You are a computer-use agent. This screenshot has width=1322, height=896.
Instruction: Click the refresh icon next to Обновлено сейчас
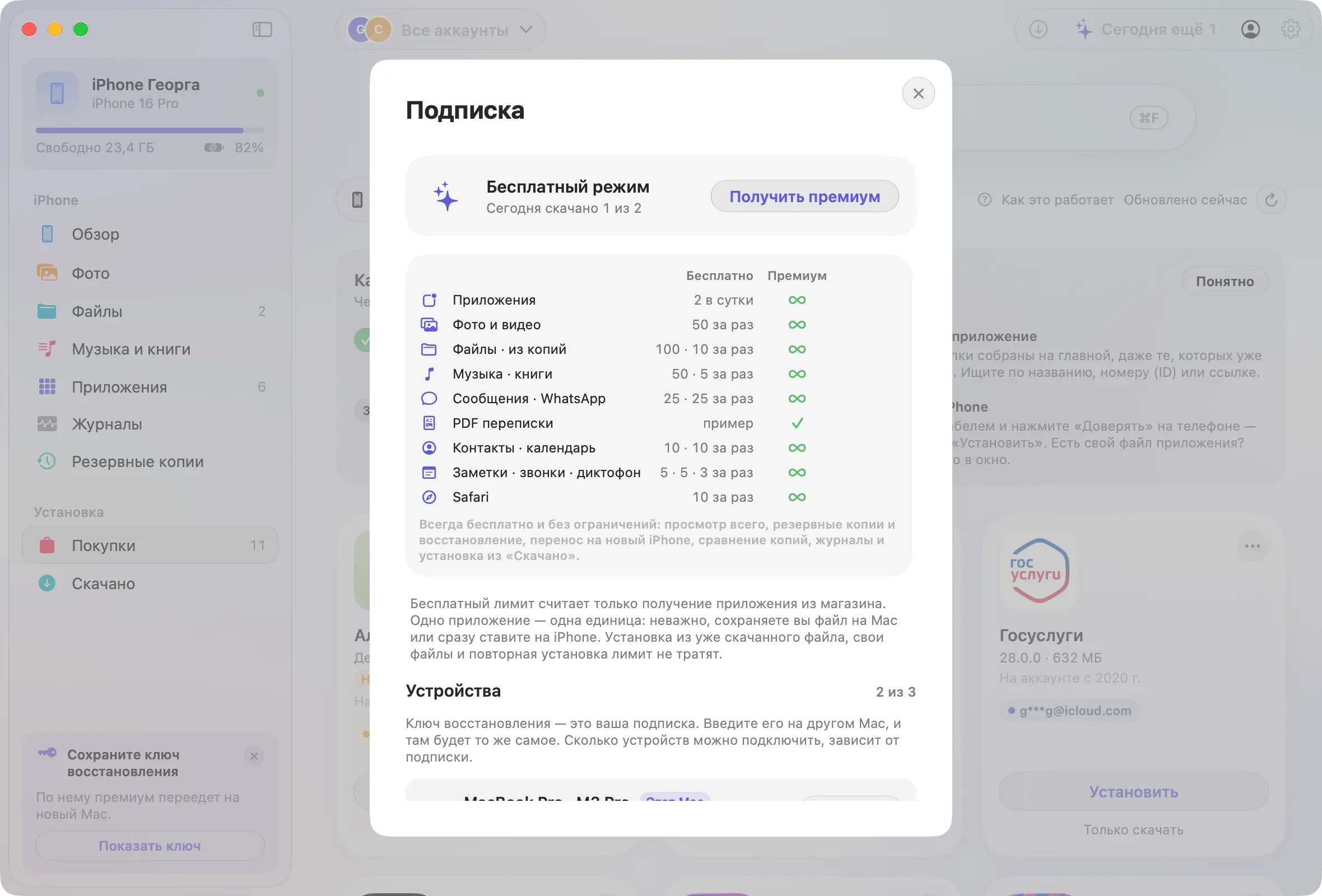click(x=1272, y=200)
